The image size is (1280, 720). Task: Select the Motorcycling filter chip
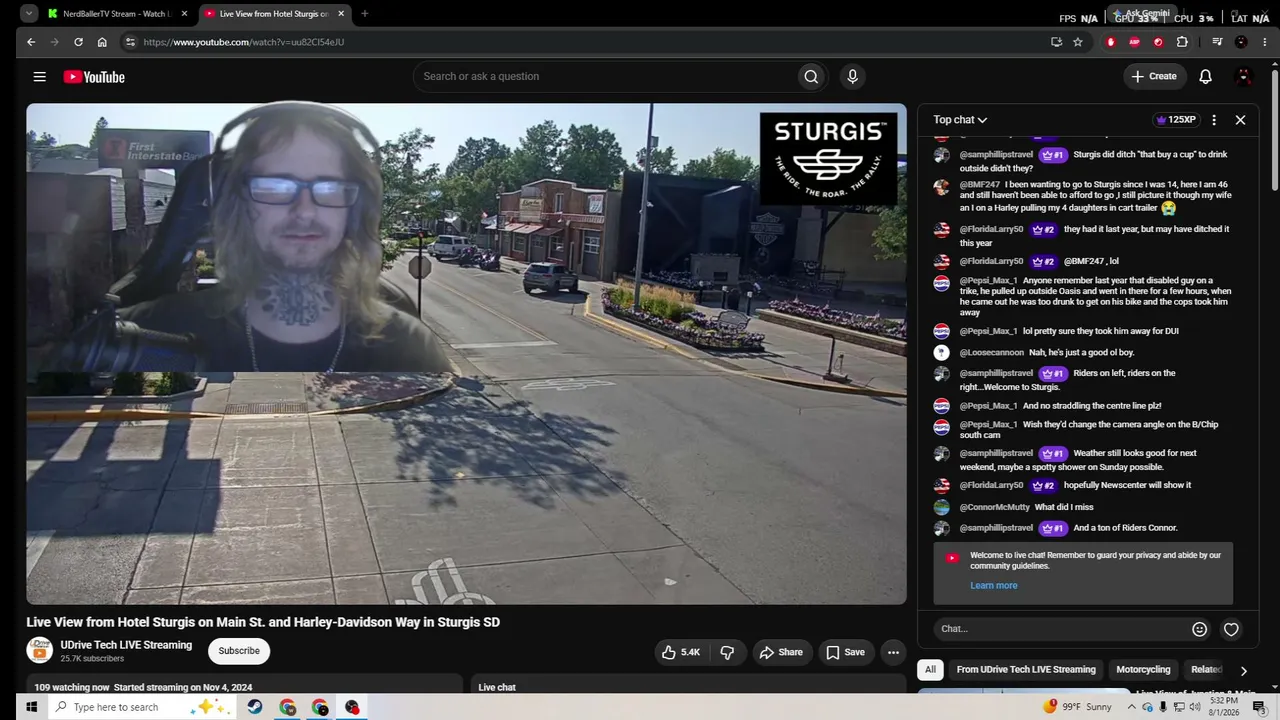pyautogui.click(x=1143, y=670)
